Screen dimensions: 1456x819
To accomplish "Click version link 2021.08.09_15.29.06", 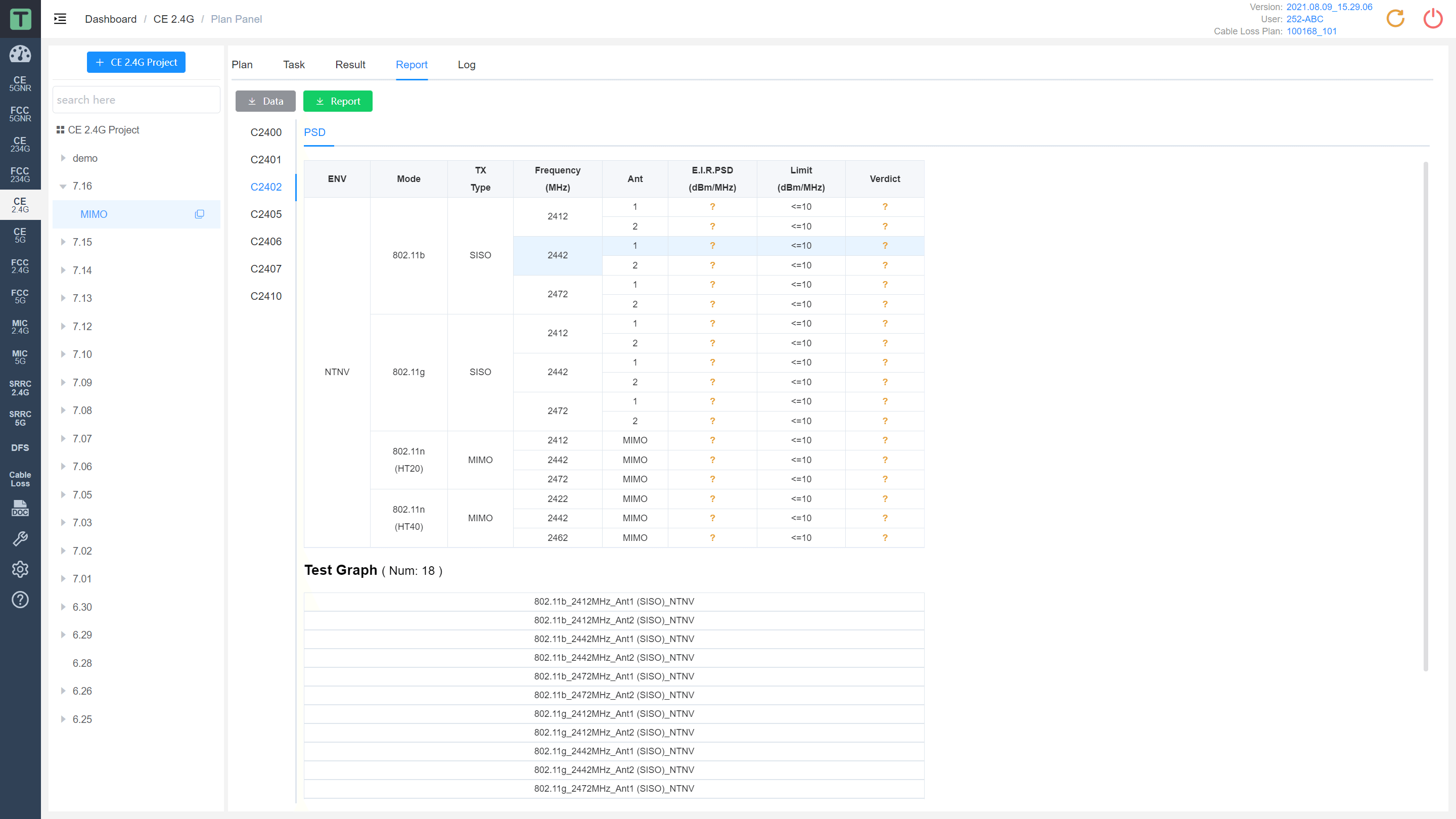I will [x=1329, y=7].
